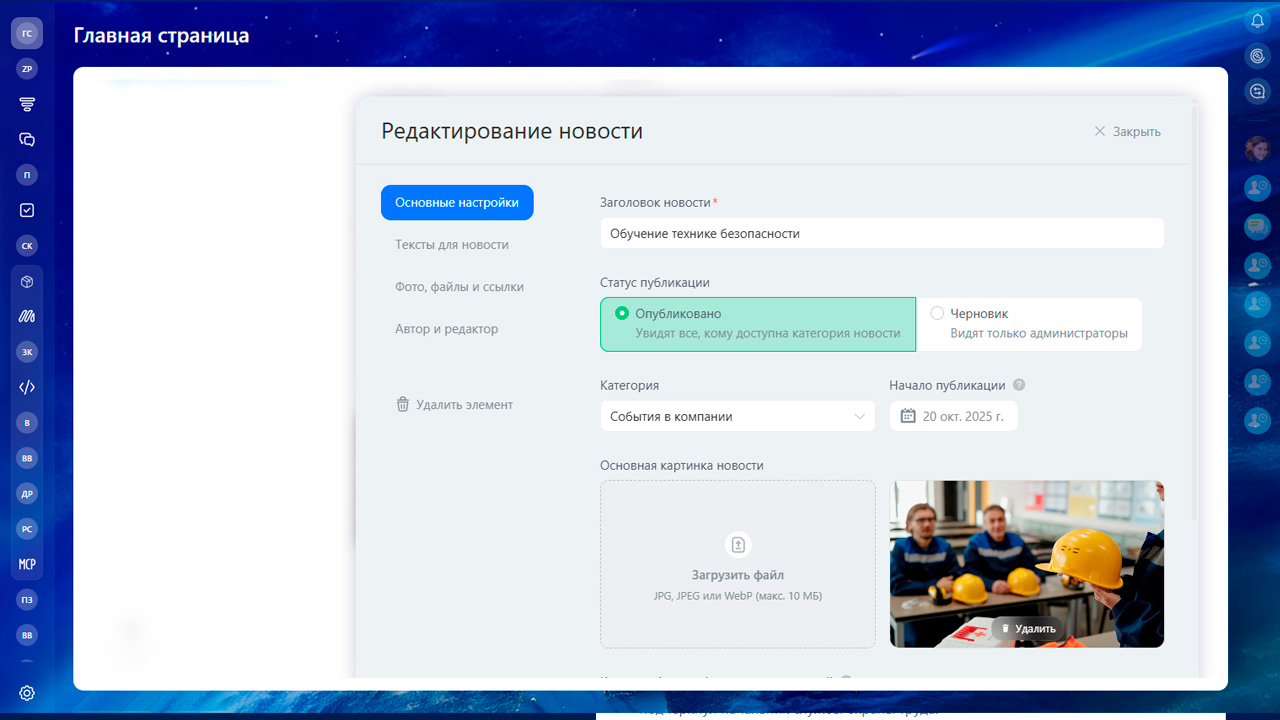The width and height of the screenshot is (1280, 720).
Task: Switch to Автор и редактор tab
Action: click(x=446, y=328)
